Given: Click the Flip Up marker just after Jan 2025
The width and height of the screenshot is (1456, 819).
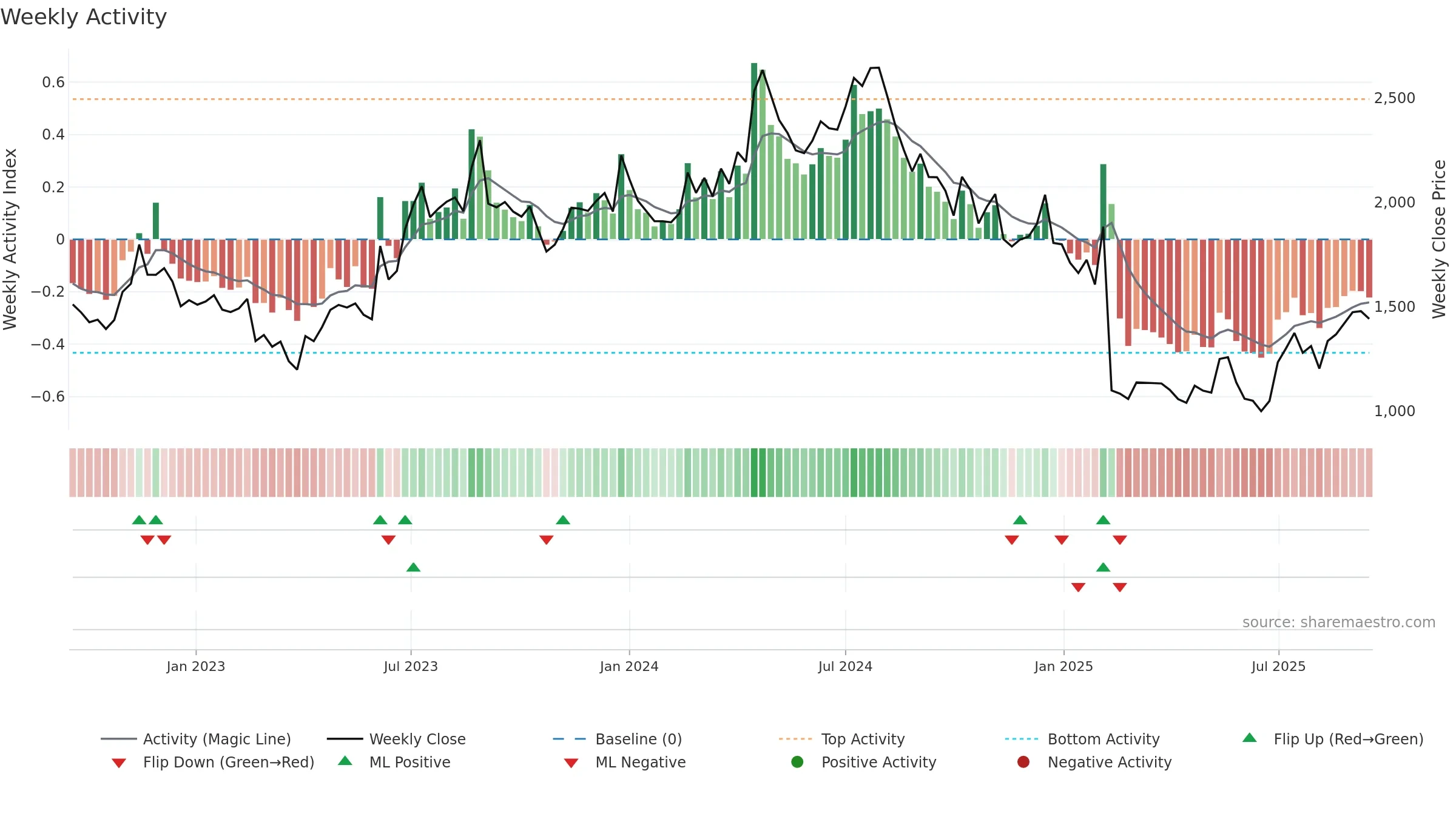Looking at the screenshot, I should (x=1104, y=520).
